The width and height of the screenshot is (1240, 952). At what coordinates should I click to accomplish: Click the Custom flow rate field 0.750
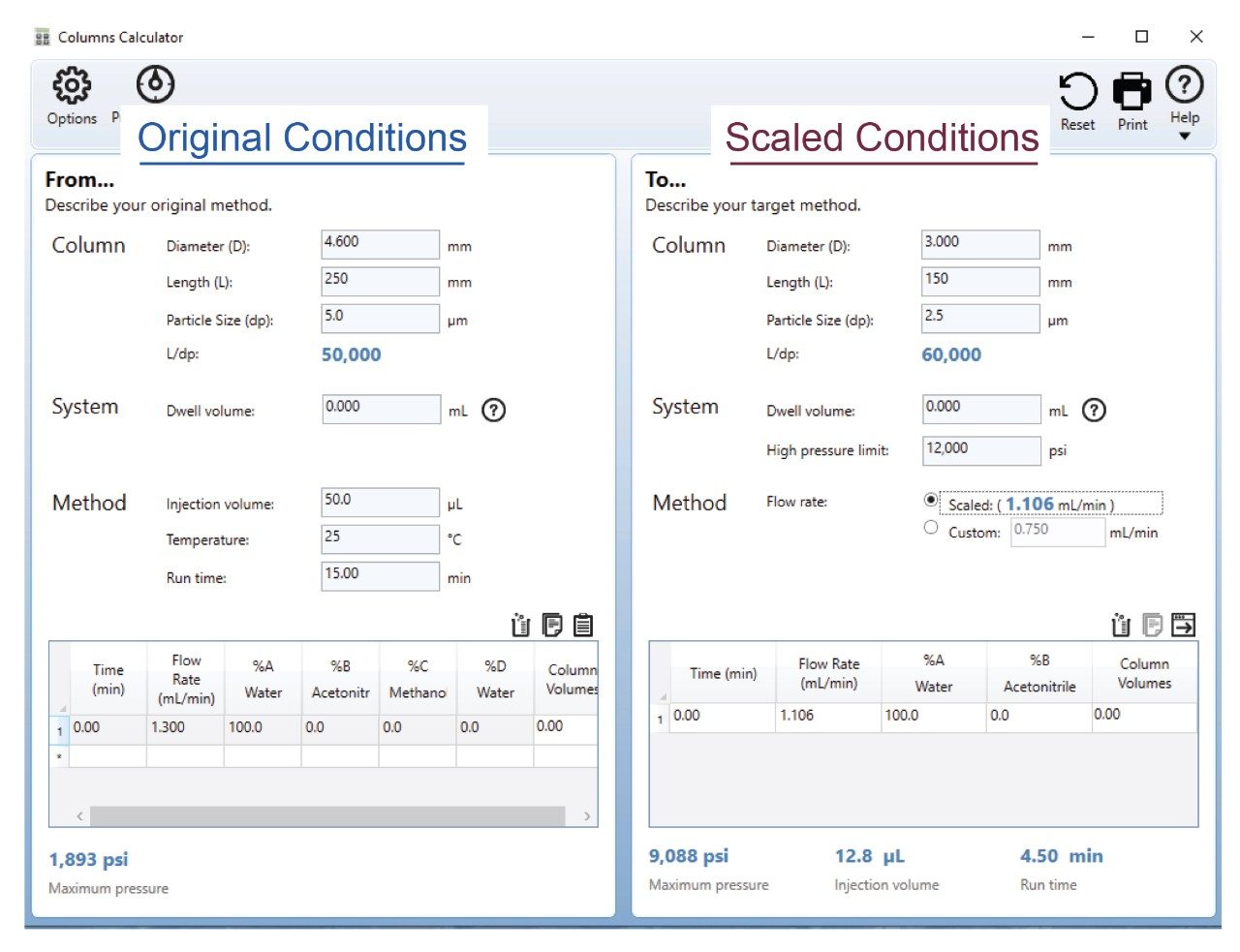1058,532
